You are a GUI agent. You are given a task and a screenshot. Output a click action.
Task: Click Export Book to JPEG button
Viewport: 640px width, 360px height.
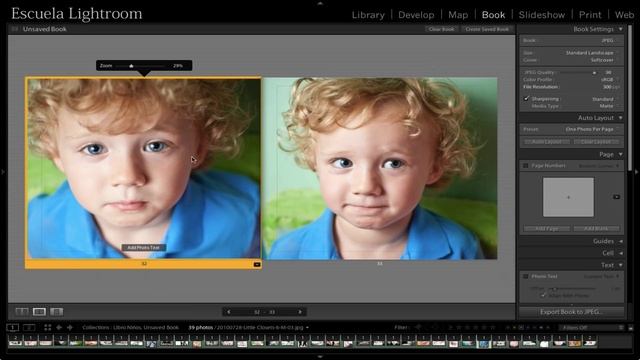point(571,312)
